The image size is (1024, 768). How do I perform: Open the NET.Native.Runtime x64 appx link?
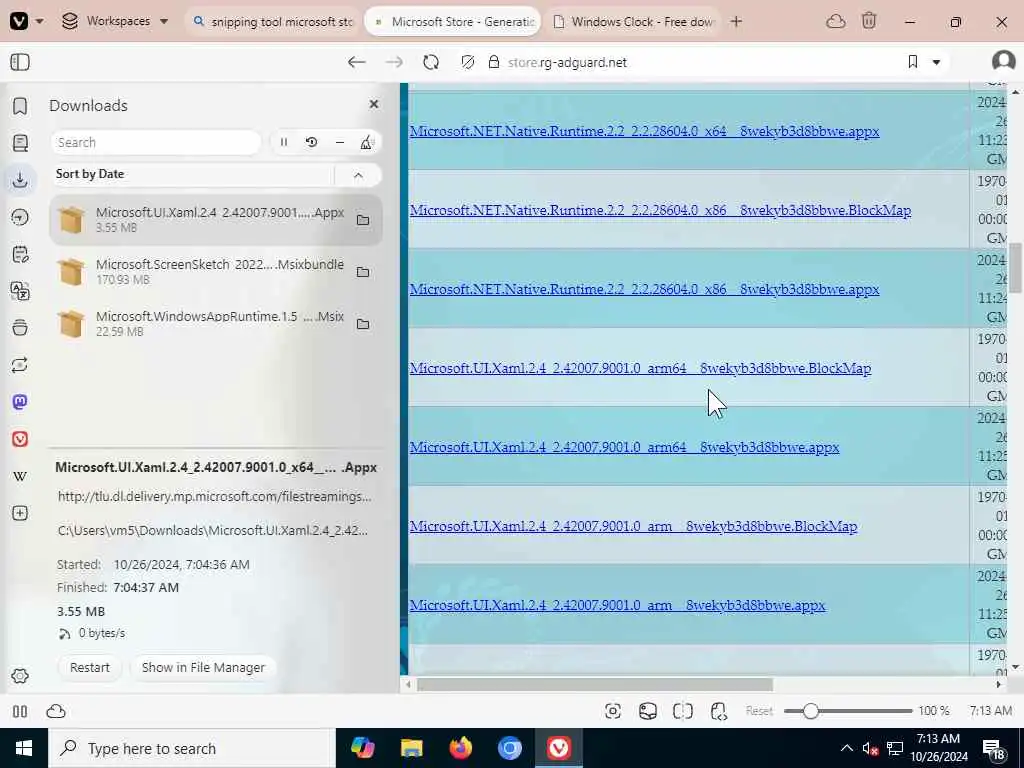tap(645, 131)
